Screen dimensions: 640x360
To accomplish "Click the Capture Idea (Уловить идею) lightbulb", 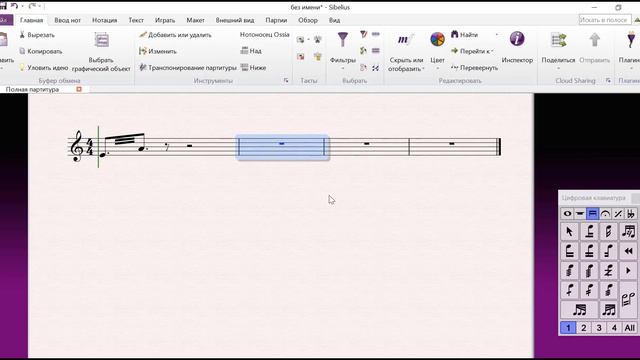I will [22, 68].
